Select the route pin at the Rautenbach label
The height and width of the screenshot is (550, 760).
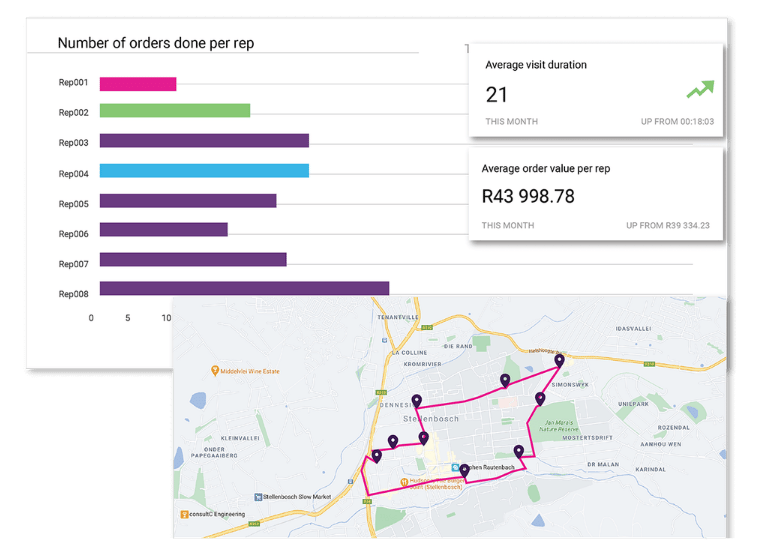(x=464, y=469)
